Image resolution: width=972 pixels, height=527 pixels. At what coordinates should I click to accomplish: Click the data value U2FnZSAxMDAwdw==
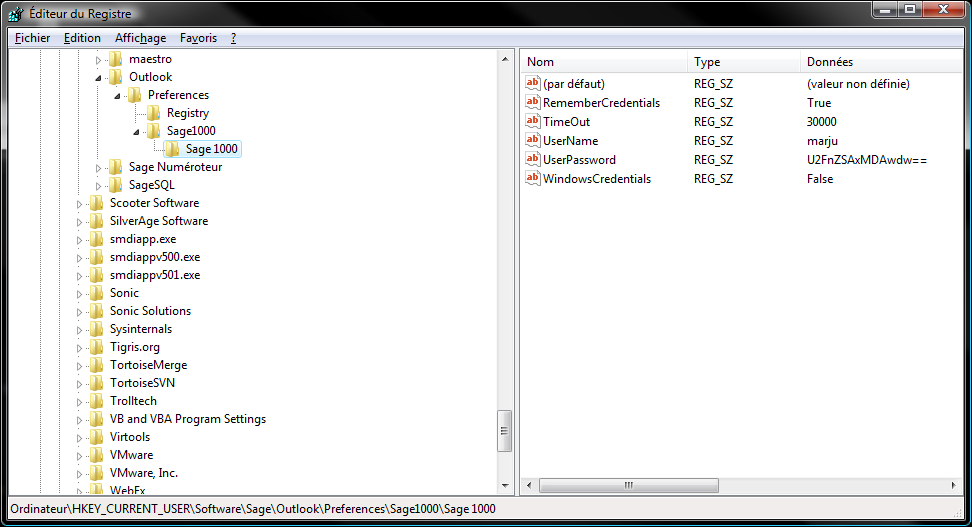pyautogui.click(x=867, y=159)
